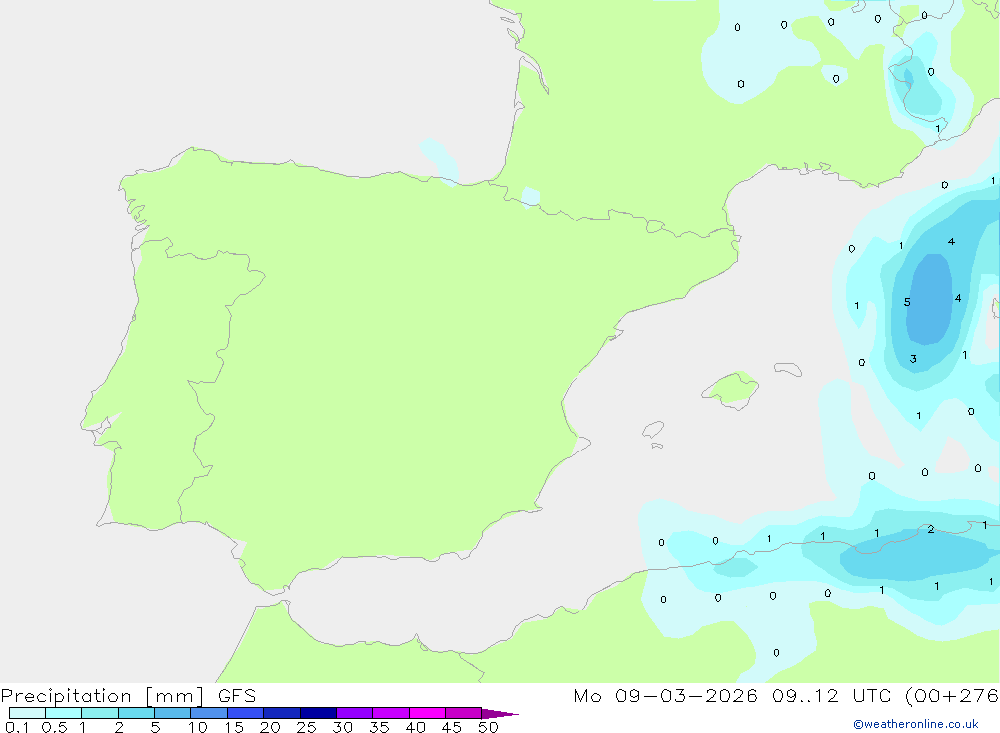The height and width of the screenshot is (733, 1000).
Task: Pick the 2–5 mm legend color swatch
Action: [x=136, y=713]
